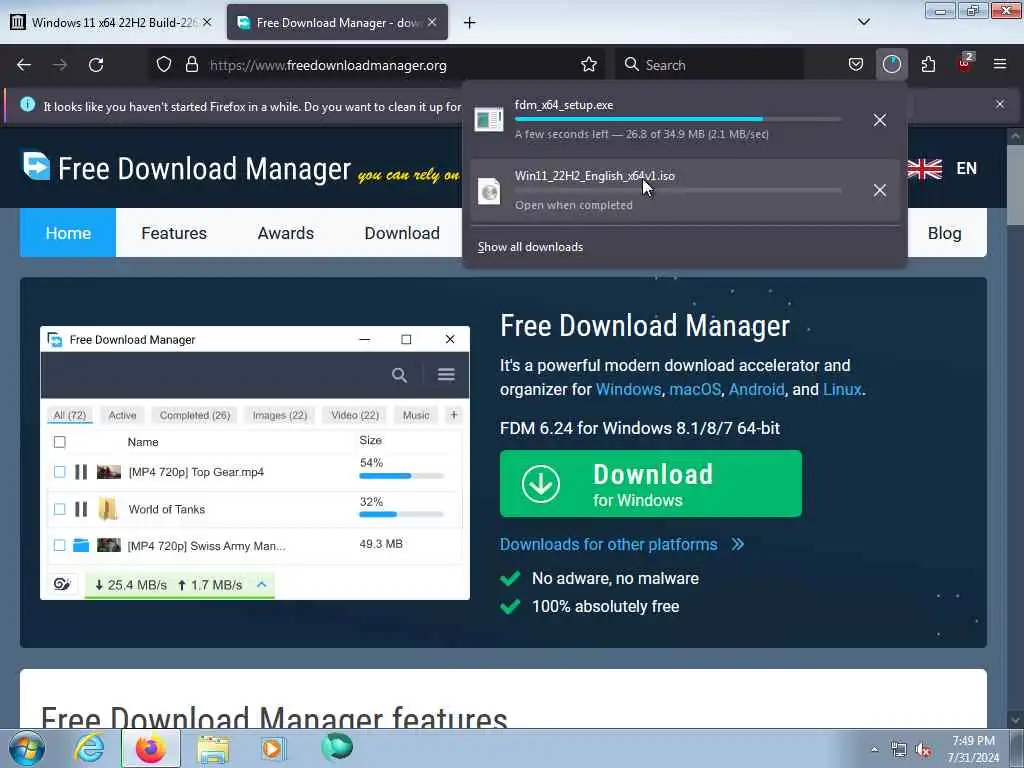Go back to previous page arrow

[24, 65]
